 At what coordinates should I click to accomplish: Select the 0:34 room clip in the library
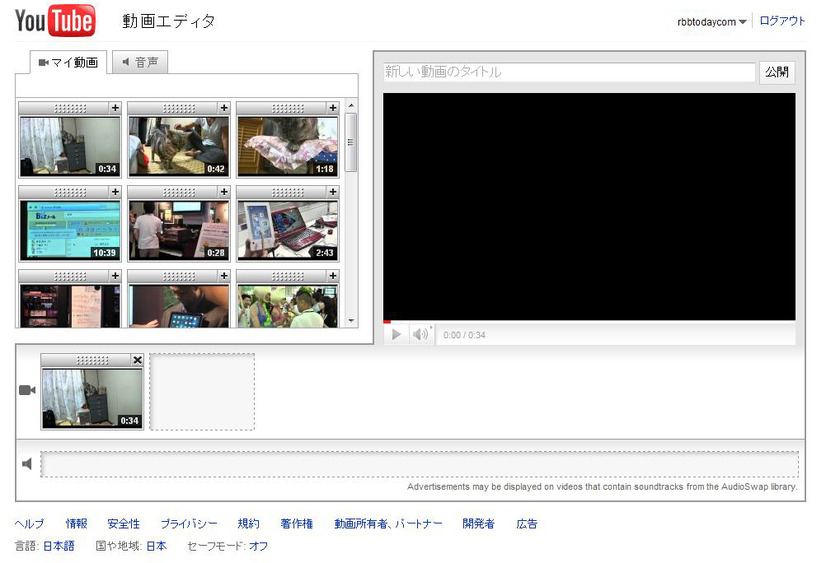[x=70, y=146]
